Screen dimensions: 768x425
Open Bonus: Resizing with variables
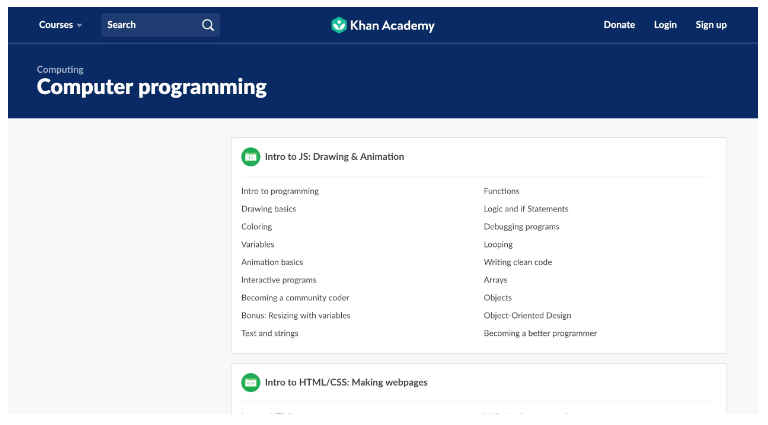pyautogui.click(x=295, y=315)
